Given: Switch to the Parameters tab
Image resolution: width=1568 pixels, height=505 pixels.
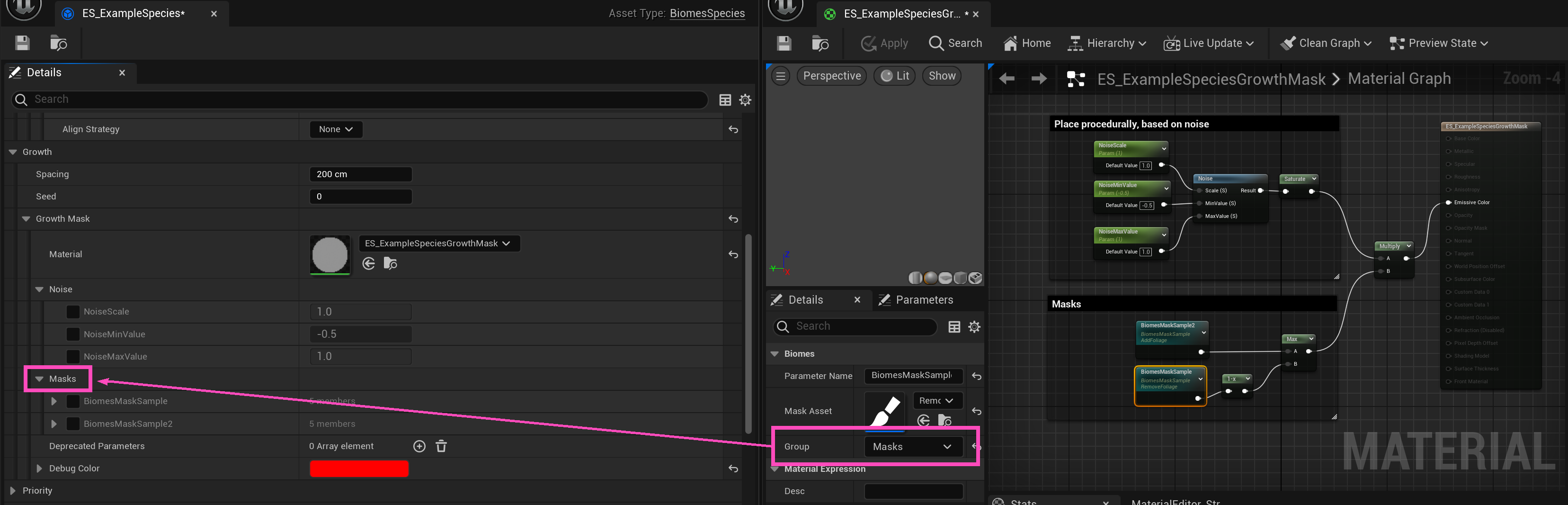Looking at the screenshot, I should pos(917,300).
